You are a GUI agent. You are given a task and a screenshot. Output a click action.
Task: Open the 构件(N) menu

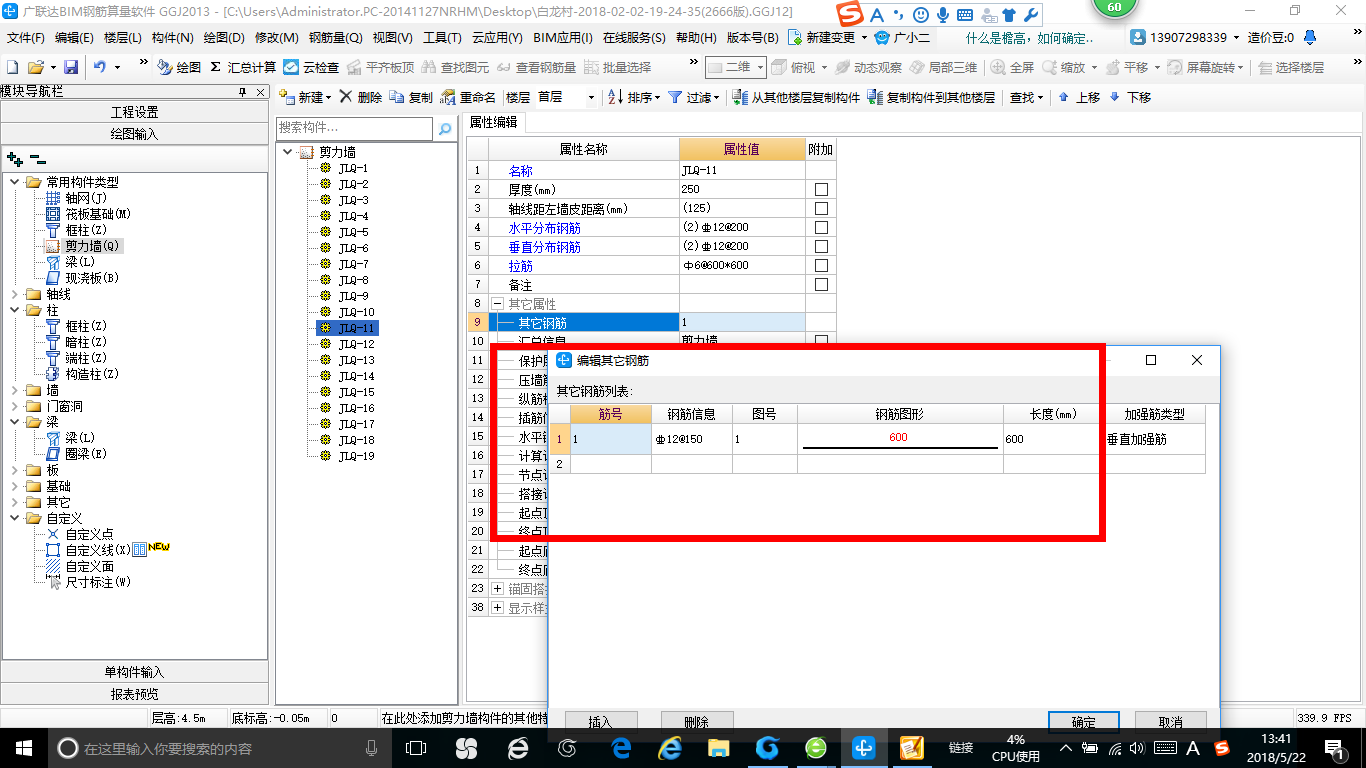(173, 38)
